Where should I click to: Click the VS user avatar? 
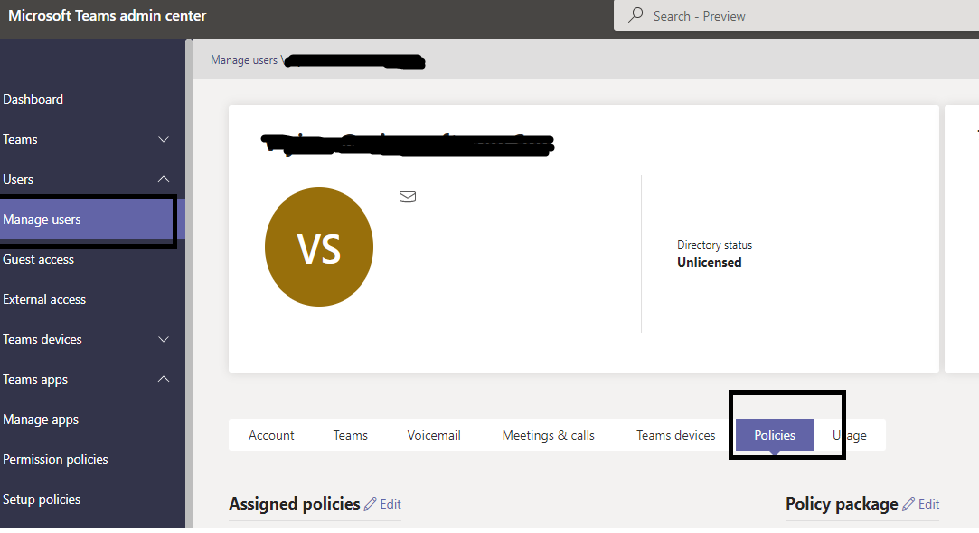pyautogui.click(x=319, y=247)
